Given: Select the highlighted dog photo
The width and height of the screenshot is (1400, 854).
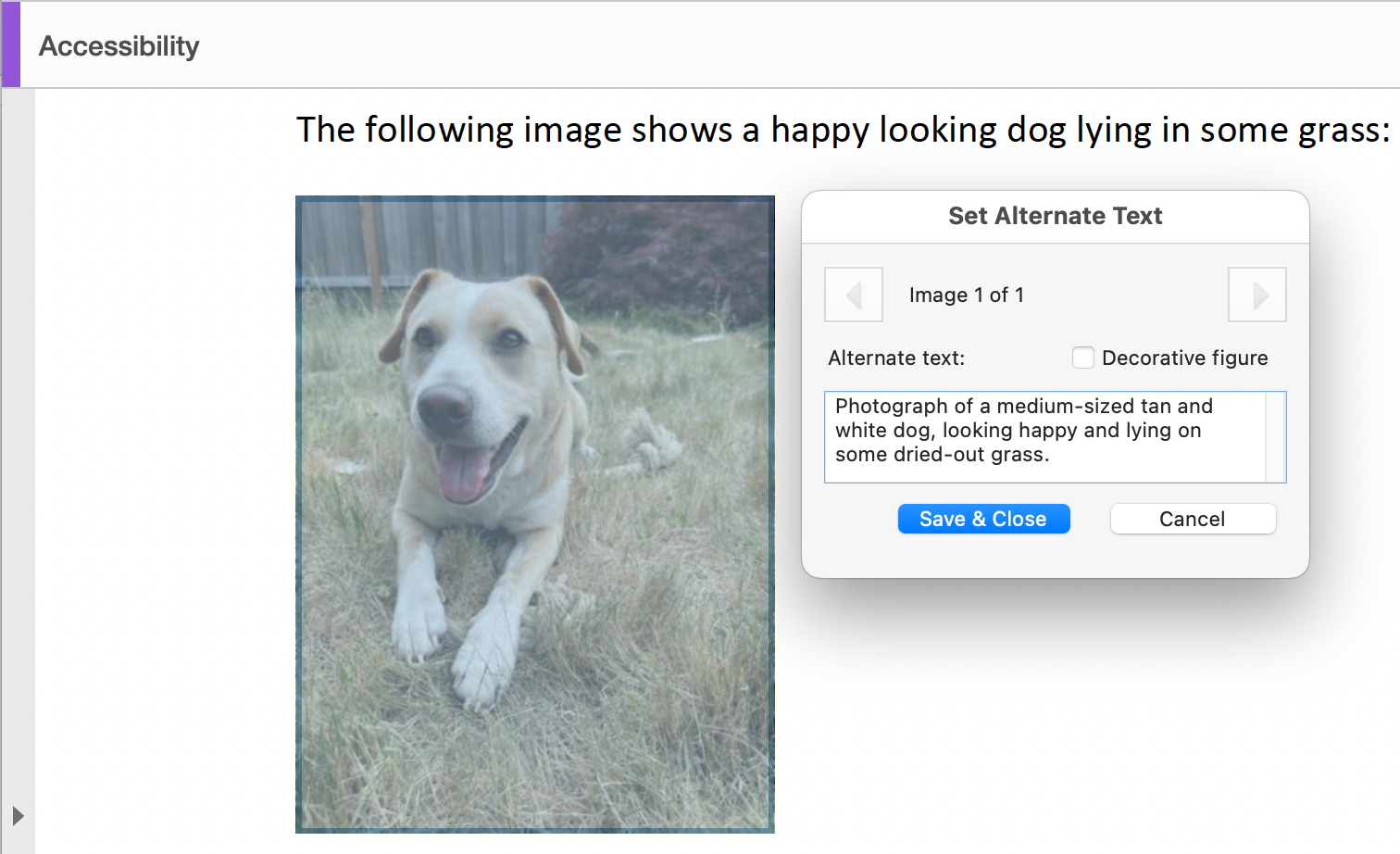Looking at the screenshot, I should (535, 512).
